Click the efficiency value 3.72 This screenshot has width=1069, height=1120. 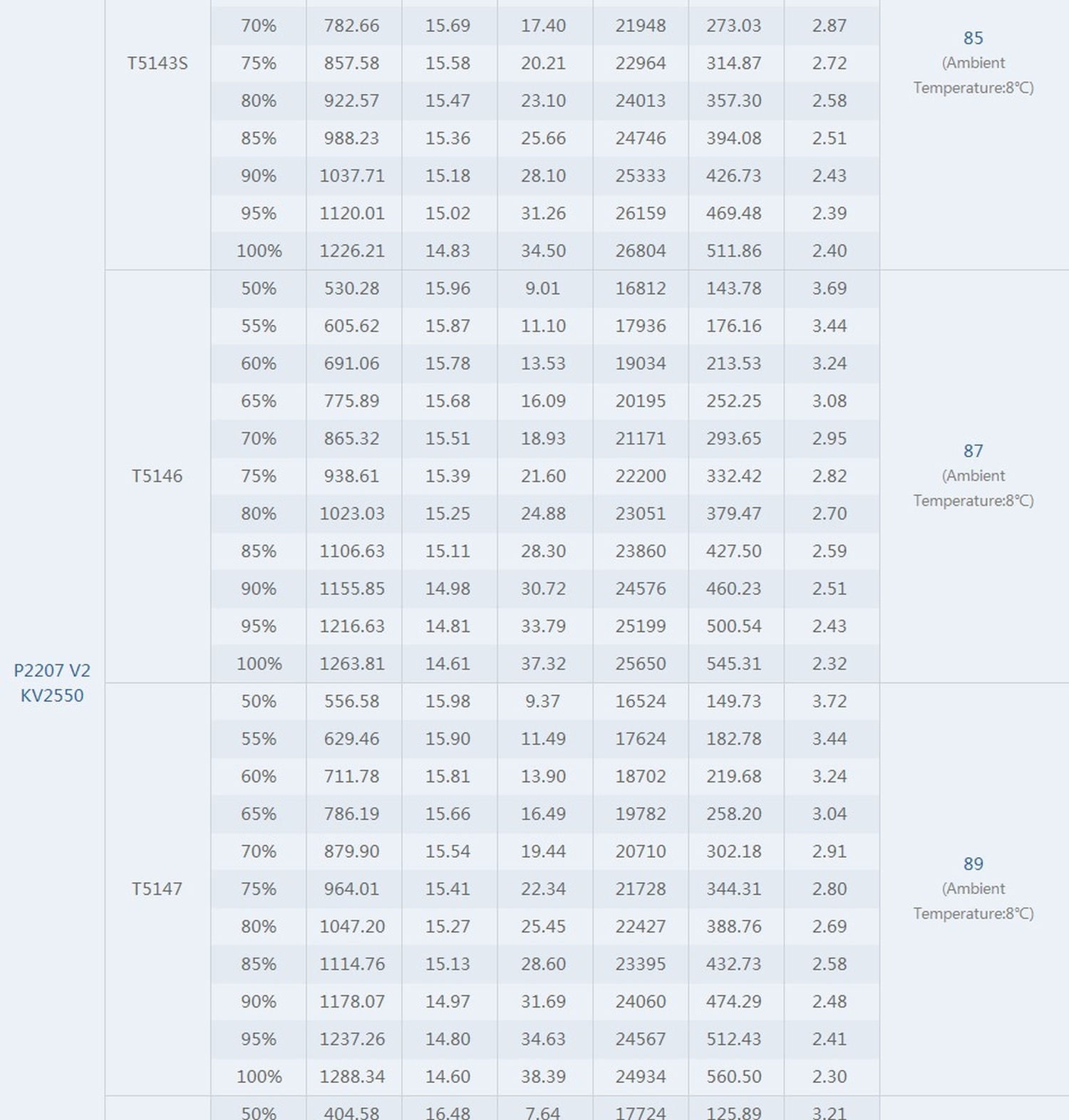pos(830,701)
